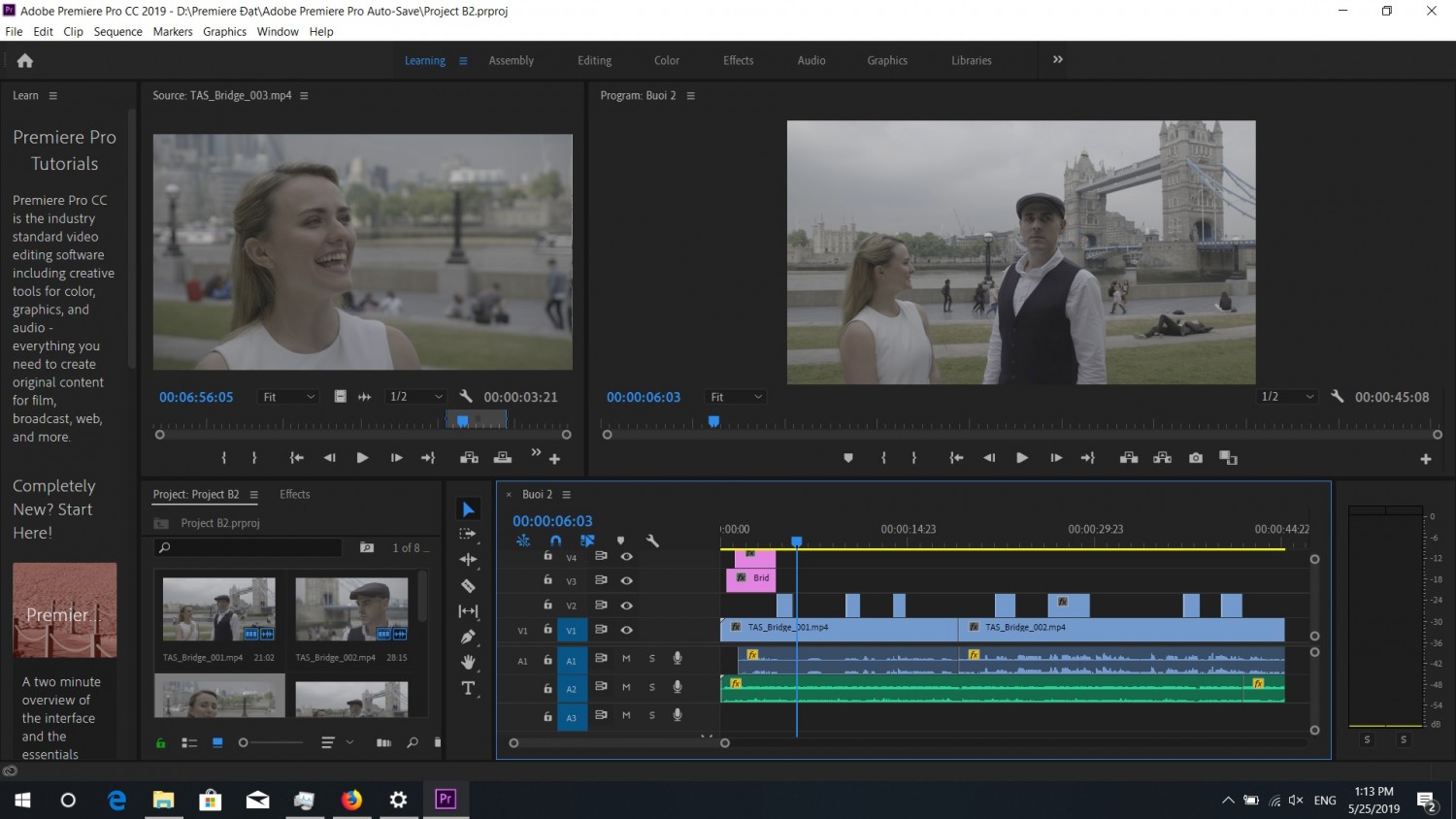
Task: Select the Slip tool
Action: 468,610
